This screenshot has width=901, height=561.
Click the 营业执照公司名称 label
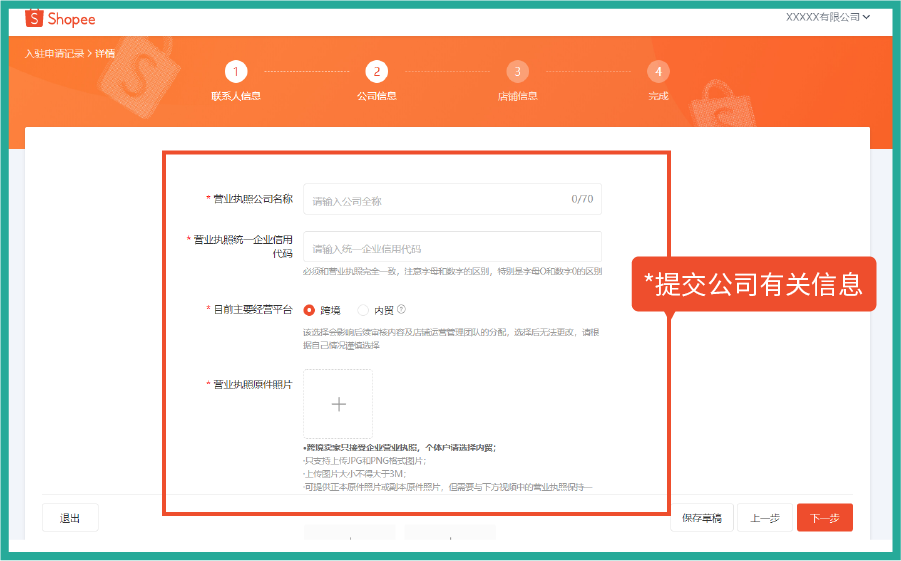(253, 199)
